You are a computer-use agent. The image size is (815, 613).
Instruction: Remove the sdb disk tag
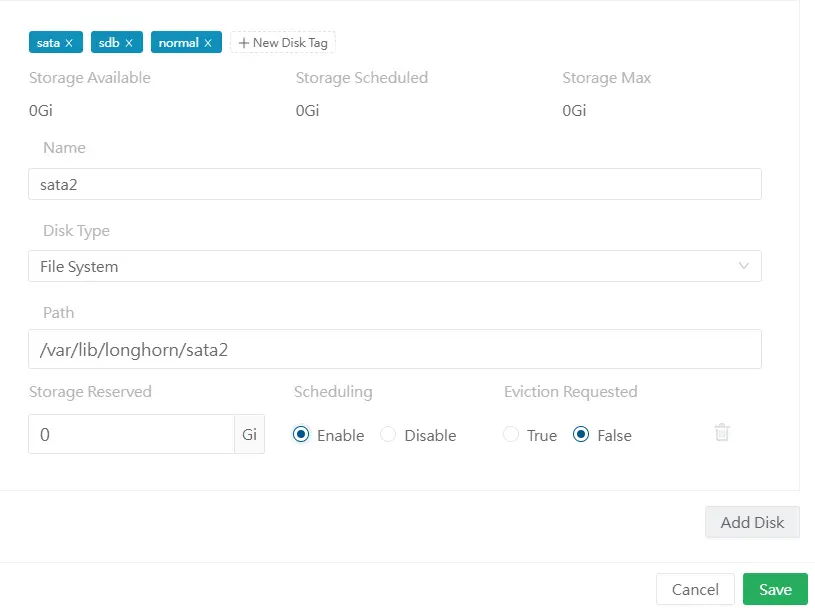[128, 43]
